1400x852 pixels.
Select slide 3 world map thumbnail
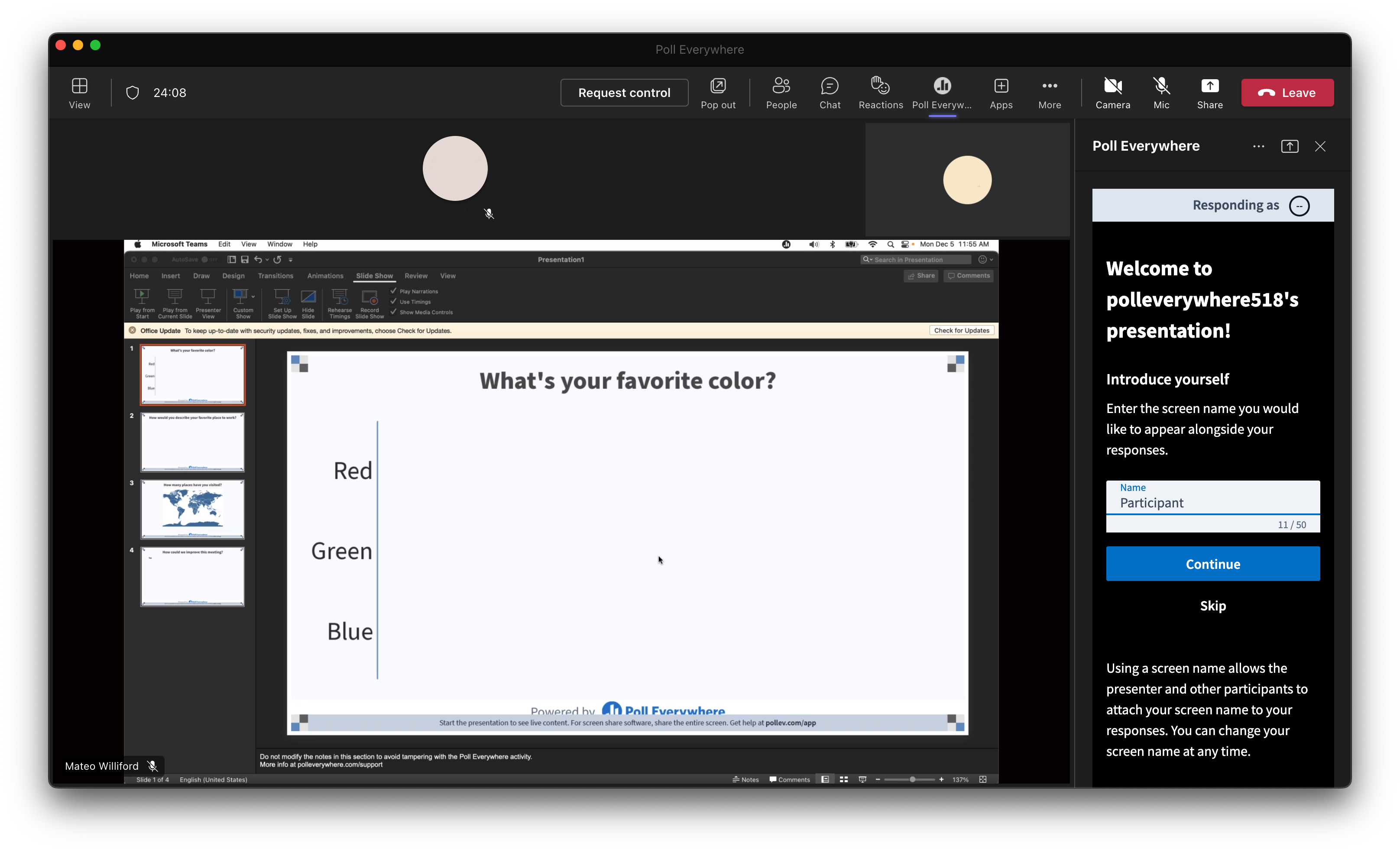coord(193,510)
